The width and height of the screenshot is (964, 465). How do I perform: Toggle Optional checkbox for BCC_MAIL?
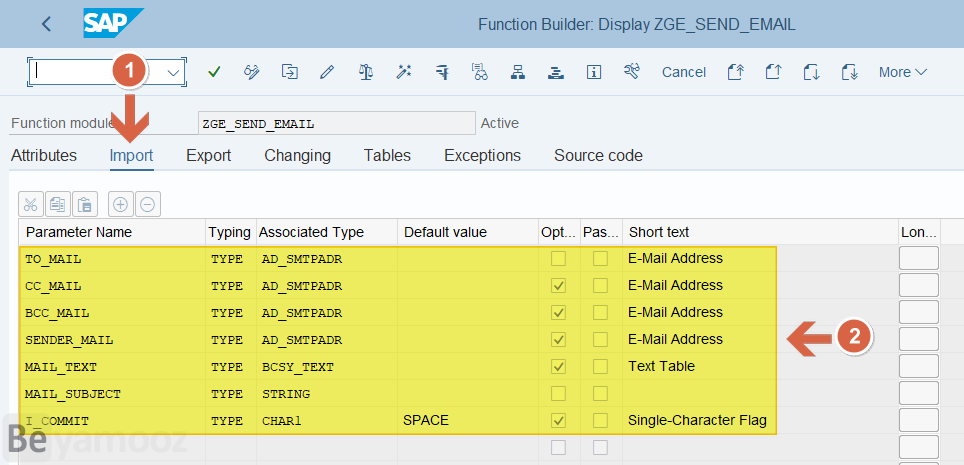[x=558, y=313]
